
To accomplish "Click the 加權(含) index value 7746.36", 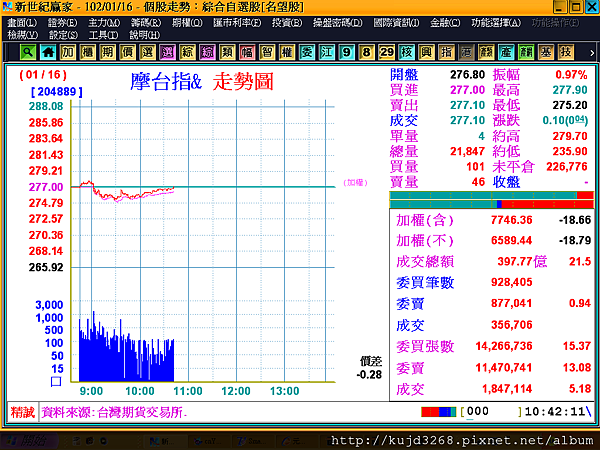I will coord(512,220).
